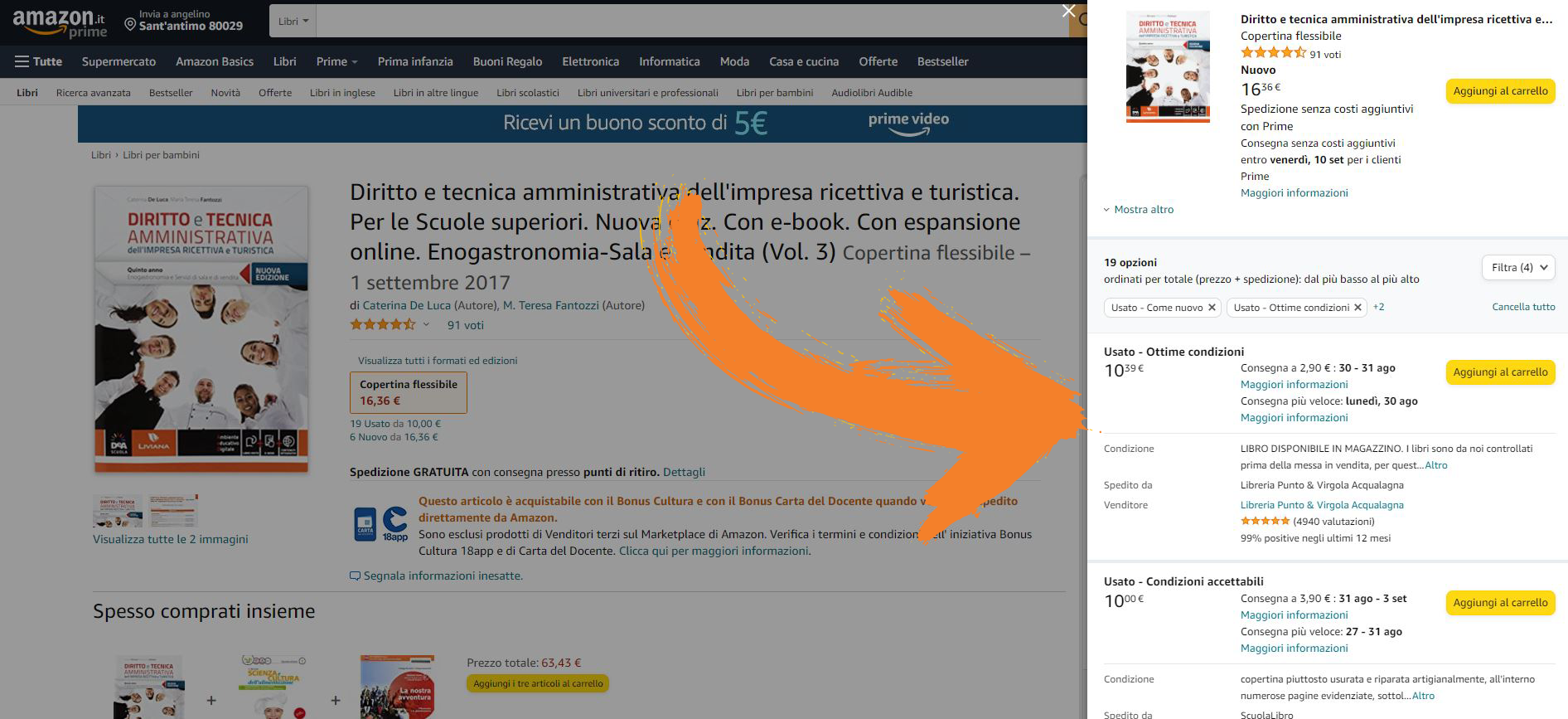Add the 10,00 € Condizioni accettabili offer to cart
This screenshot has width=1568, height=719.
pos(1500,603)
